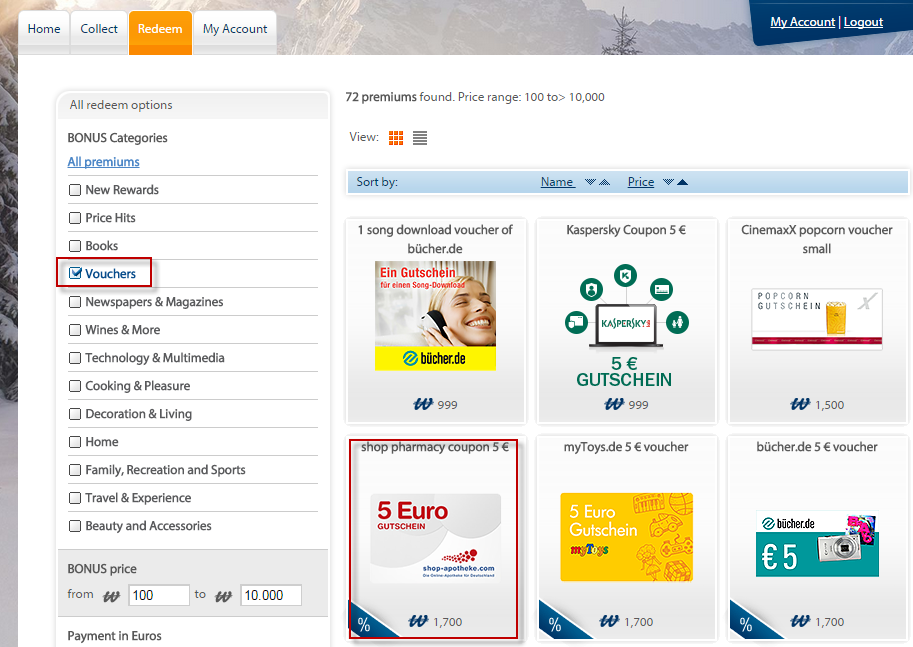Open bücher.de song download voucher image

436,316
